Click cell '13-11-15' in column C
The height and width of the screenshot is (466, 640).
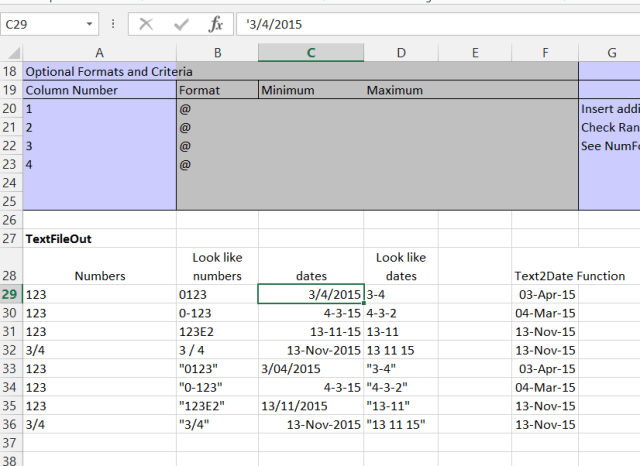(x=311, y=331)
